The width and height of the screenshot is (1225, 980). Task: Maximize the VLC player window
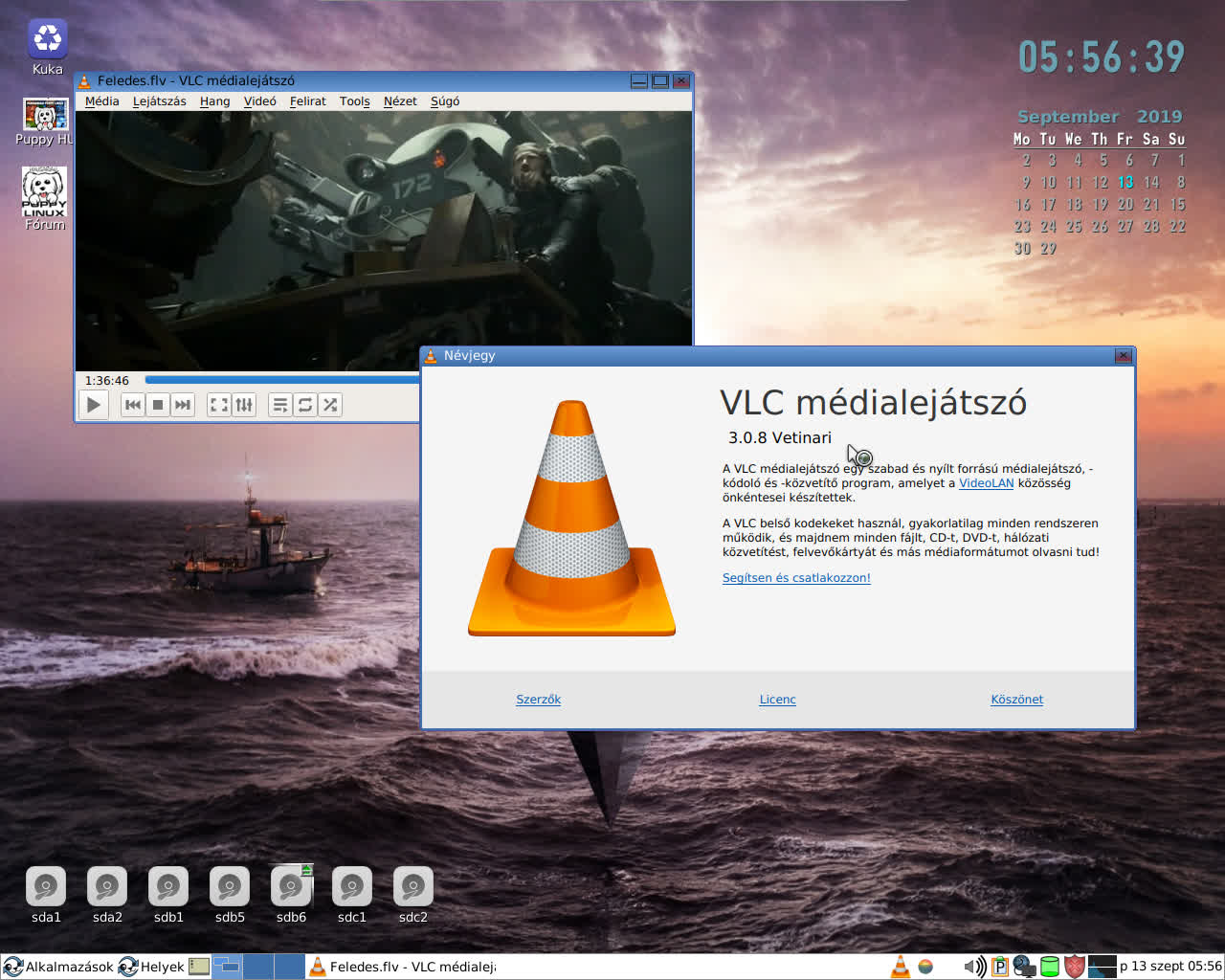click(x=660, y=81)
